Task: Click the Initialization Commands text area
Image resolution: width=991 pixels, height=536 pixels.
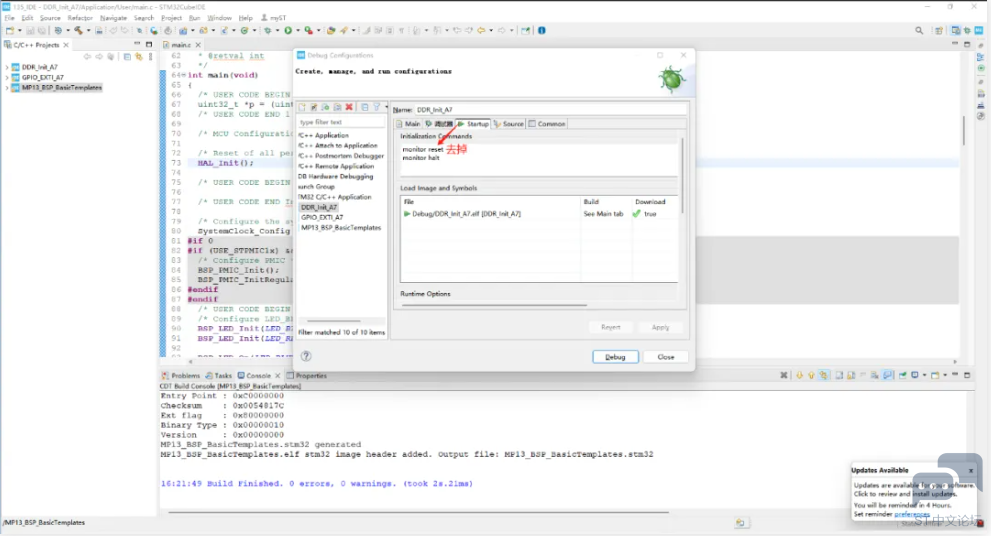Action: tap(539, 160)
